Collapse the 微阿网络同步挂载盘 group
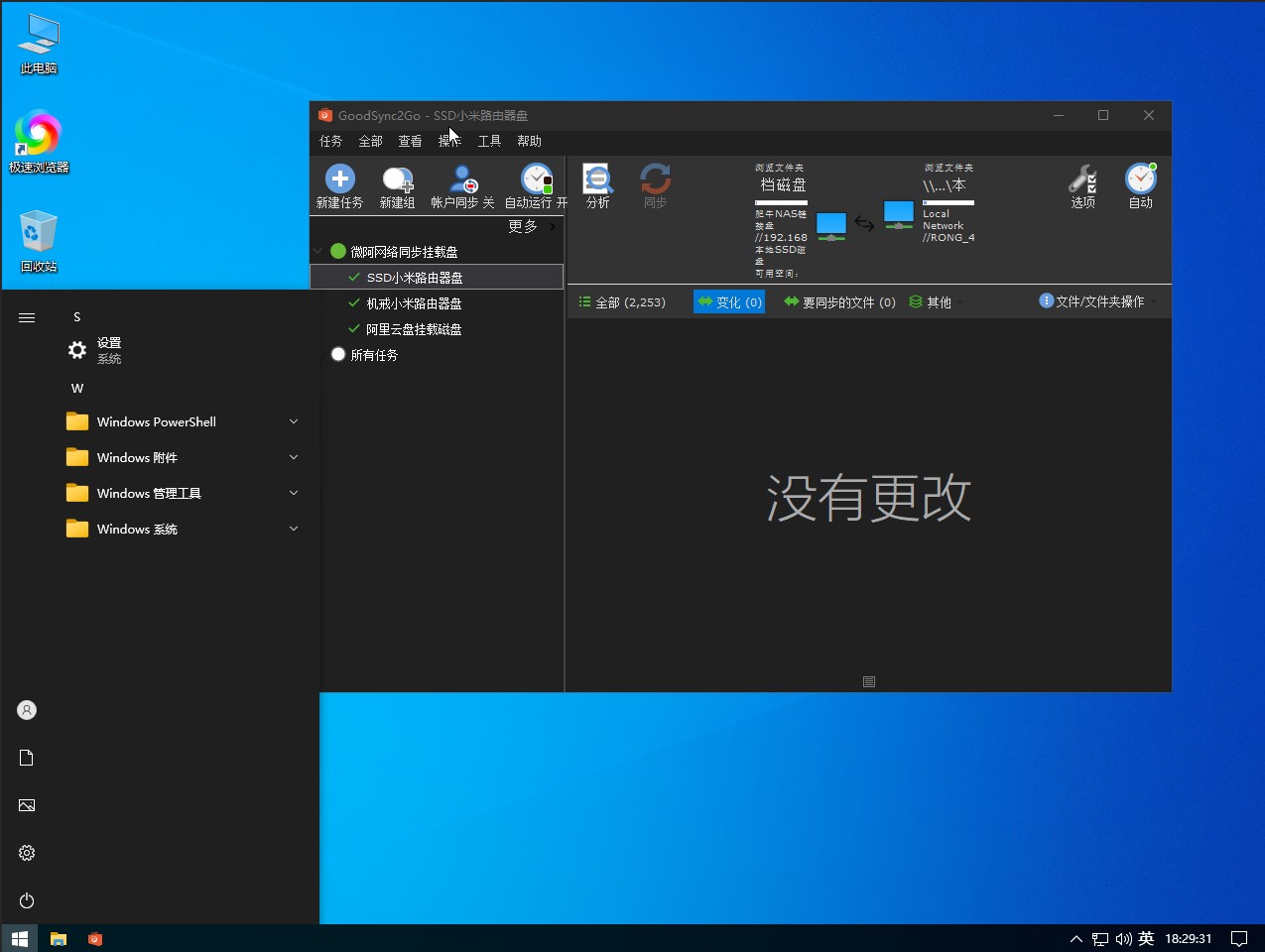The image size is (1265, 952). pyautogui.click(x=317, y=251)
